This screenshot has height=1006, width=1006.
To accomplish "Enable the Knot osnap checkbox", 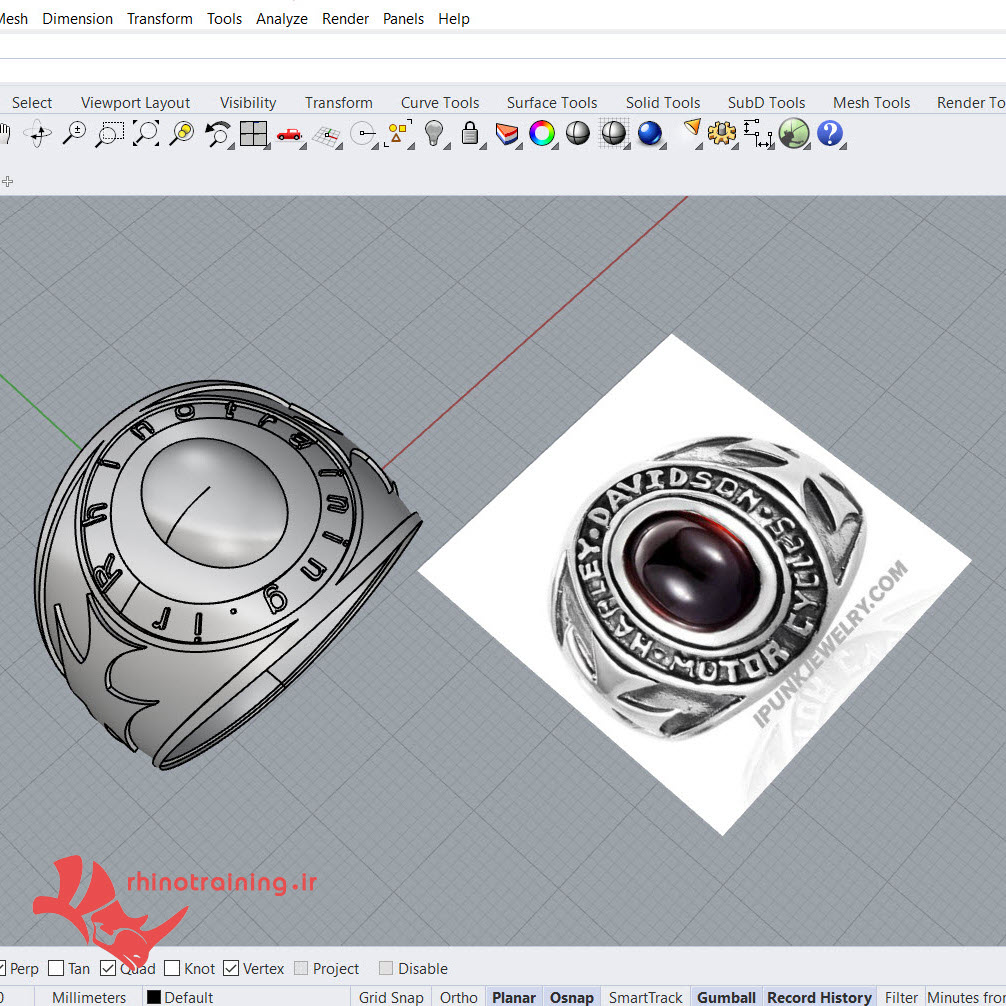I will pyautogui.click(x=173, y=968).
